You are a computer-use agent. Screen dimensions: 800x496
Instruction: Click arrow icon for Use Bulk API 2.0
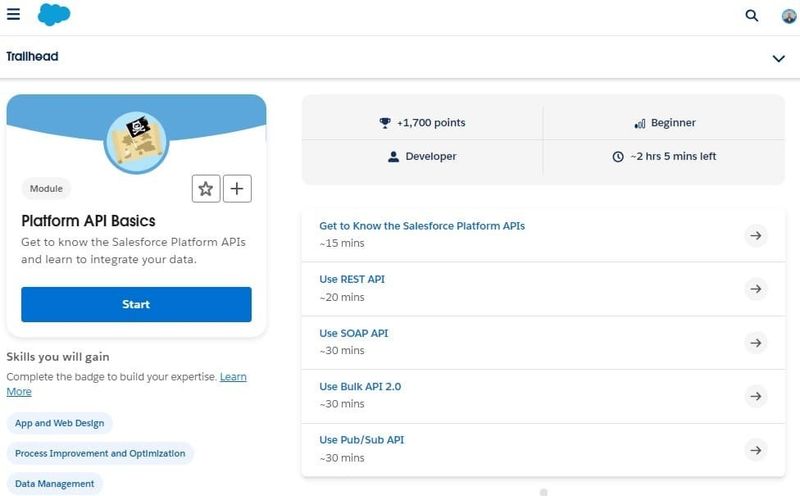756,396
